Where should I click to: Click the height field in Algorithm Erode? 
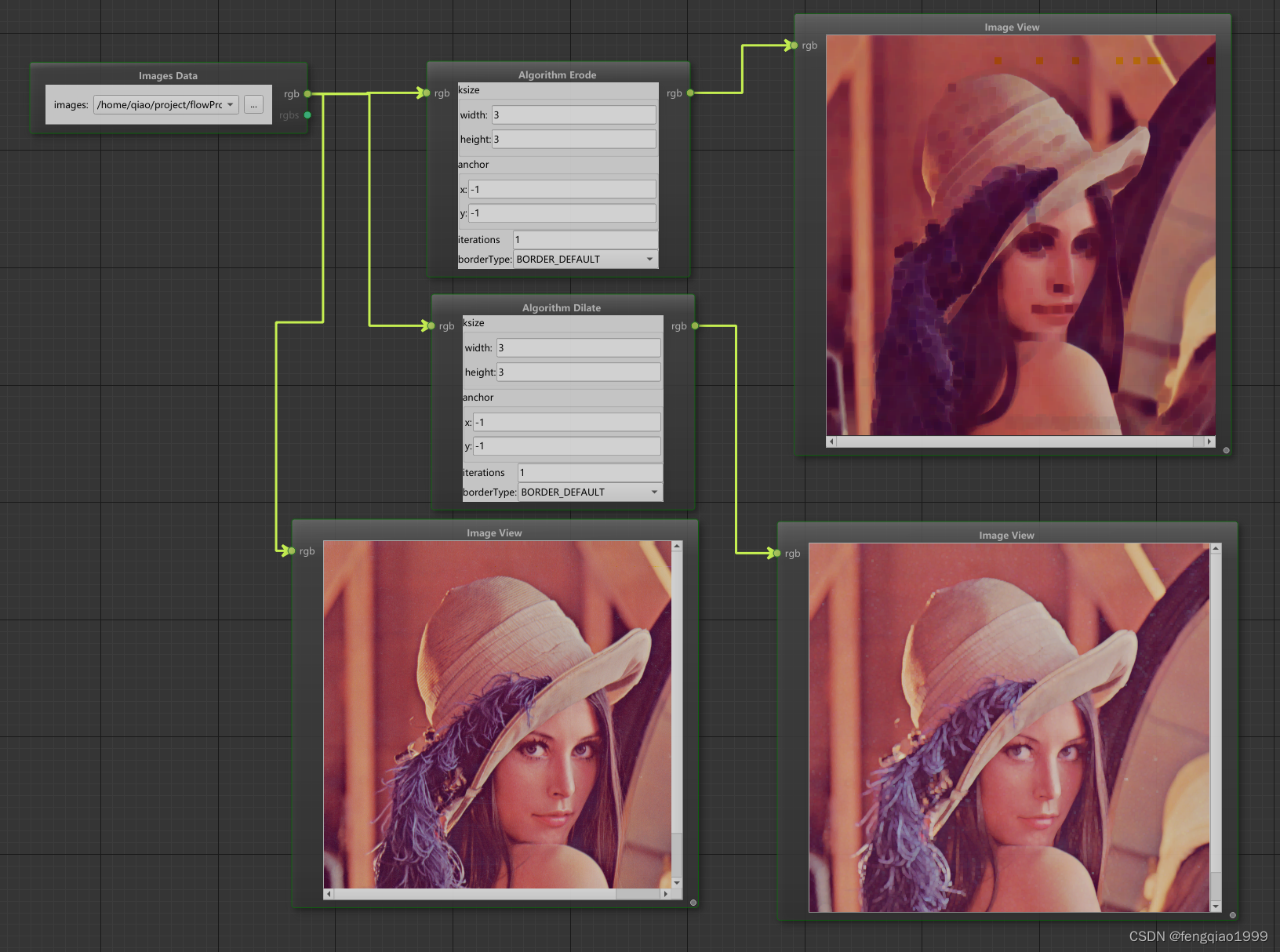click(x=574, y=140)
